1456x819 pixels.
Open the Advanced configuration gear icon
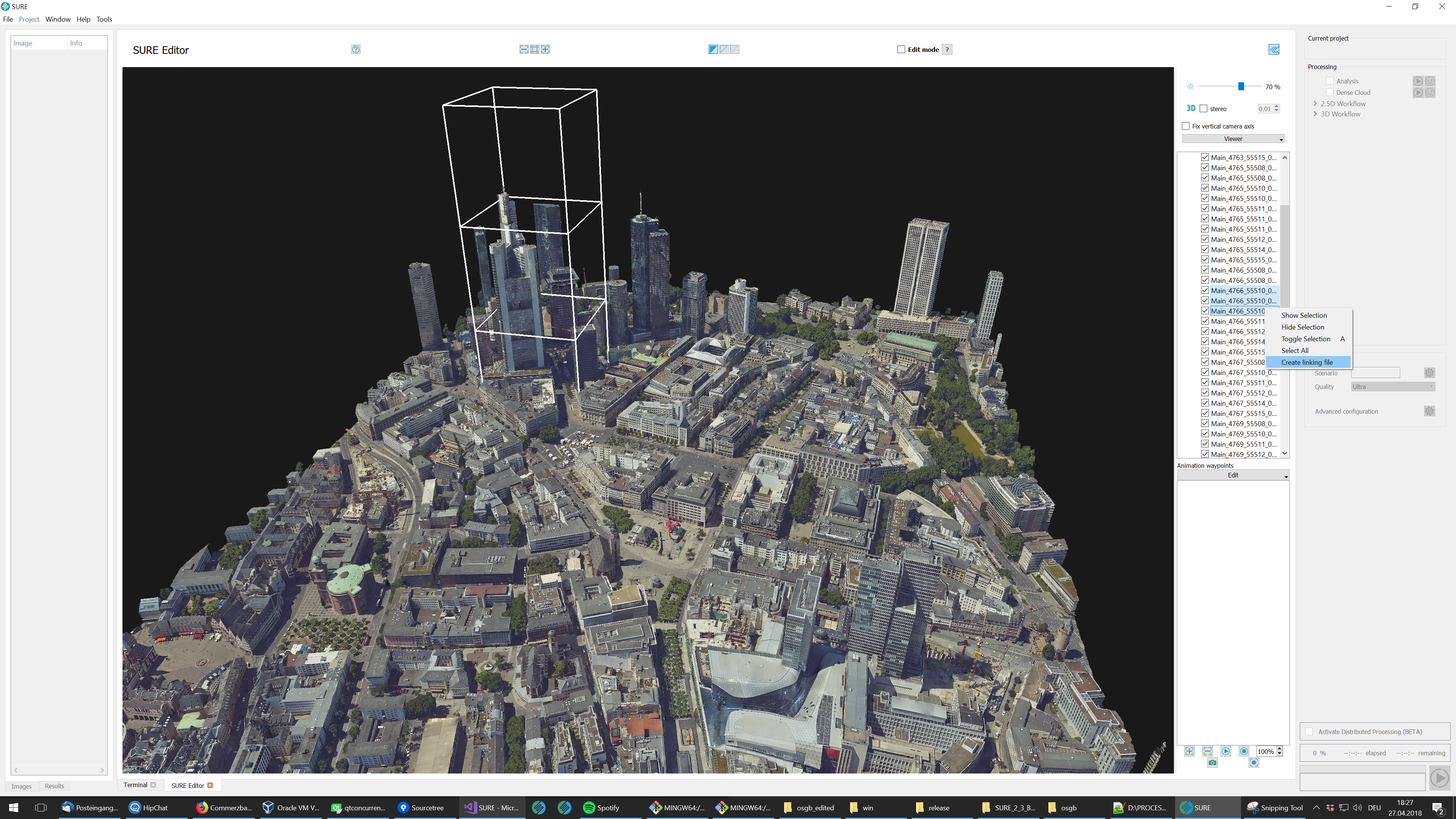(x=1429, y=411)
